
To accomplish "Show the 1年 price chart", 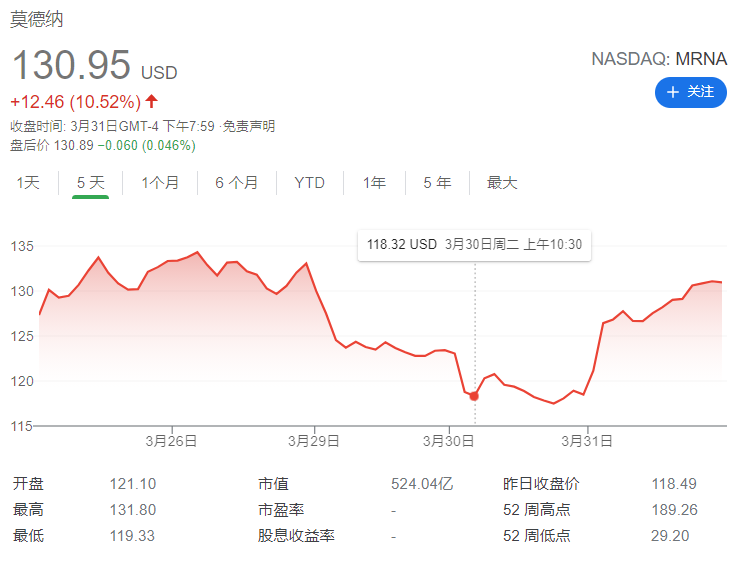I will [x=374, y=183].
